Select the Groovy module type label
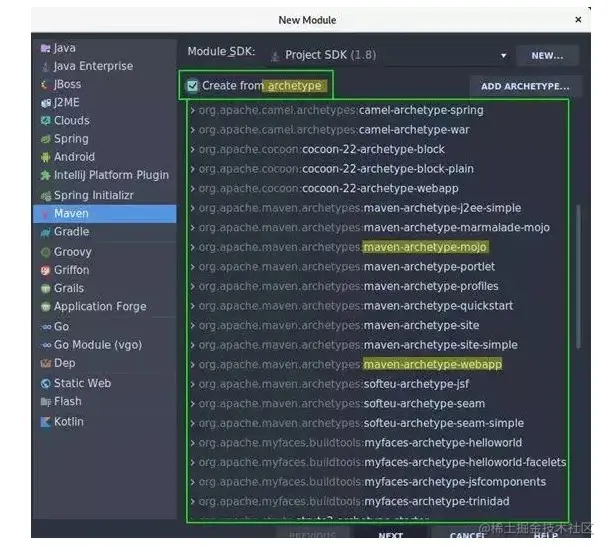 tap(73, 252)
